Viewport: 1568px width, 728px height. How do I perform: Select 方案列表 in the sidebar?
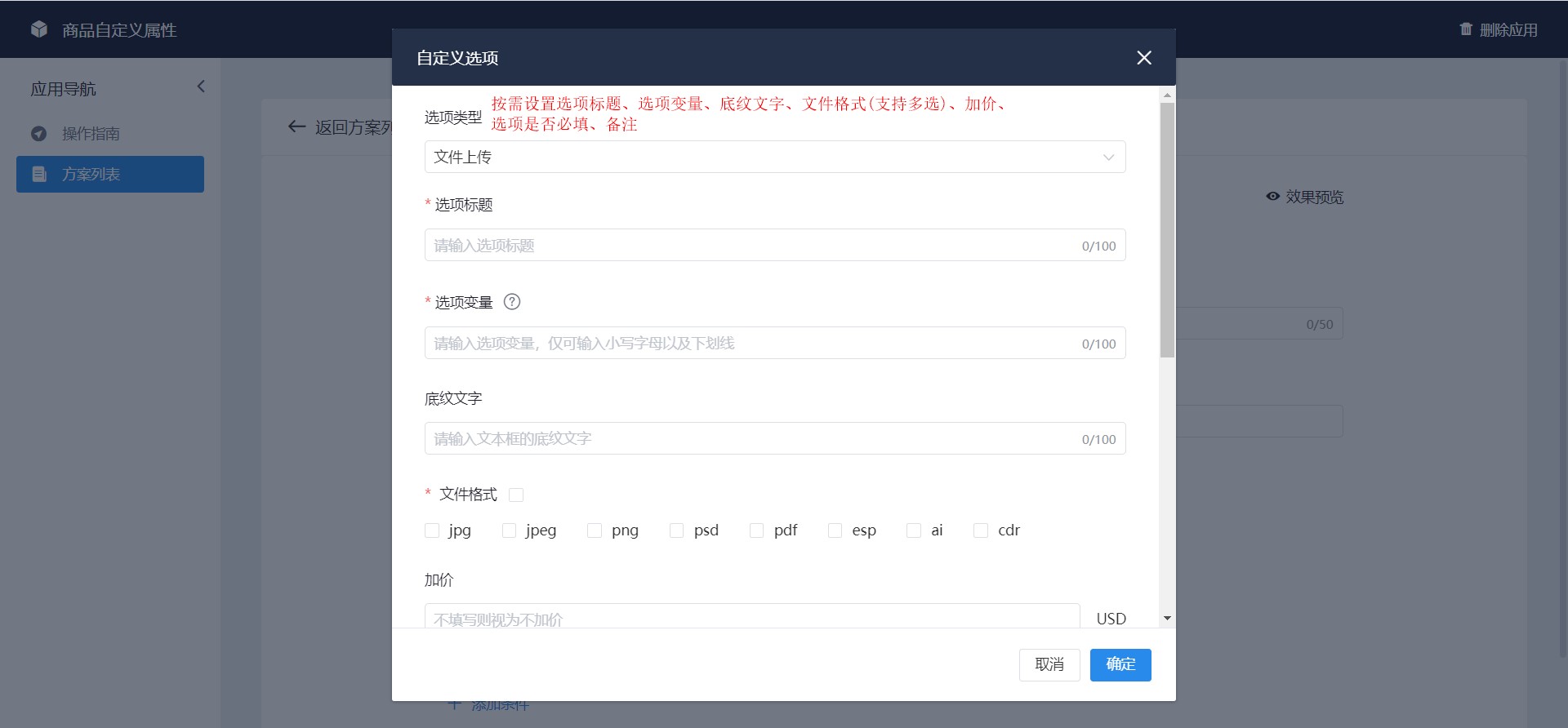click(x=110, y=174)
